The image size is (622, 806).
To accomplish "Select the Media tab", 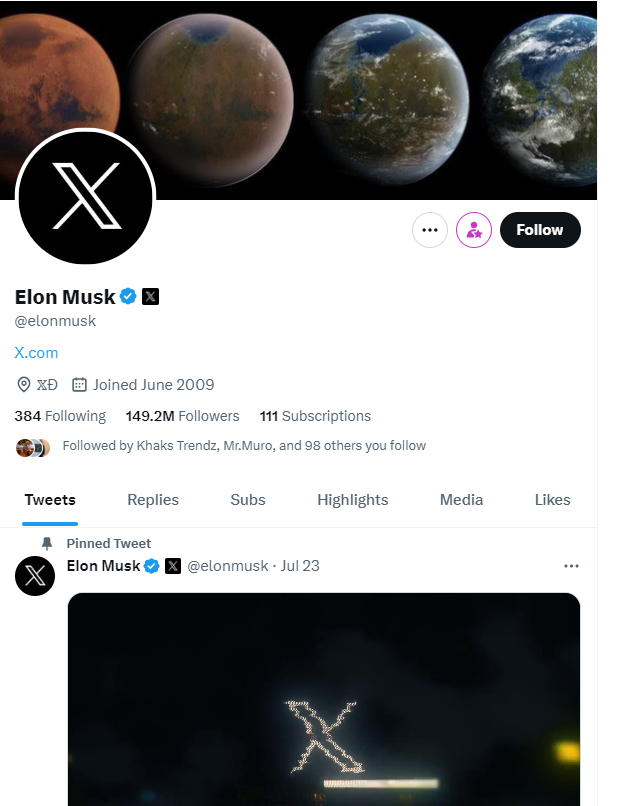I will 461,499.
